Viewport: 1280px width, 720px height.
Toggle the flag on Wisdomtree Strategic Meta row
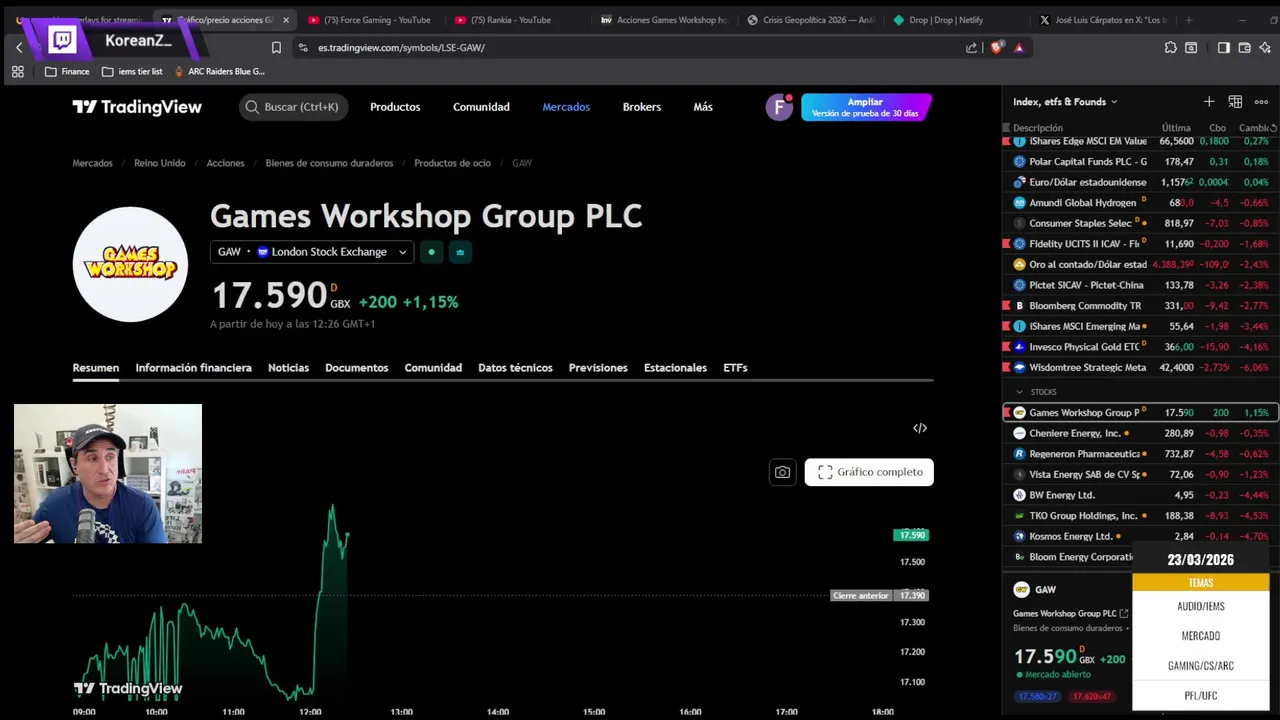click(x=1007, y=368)
